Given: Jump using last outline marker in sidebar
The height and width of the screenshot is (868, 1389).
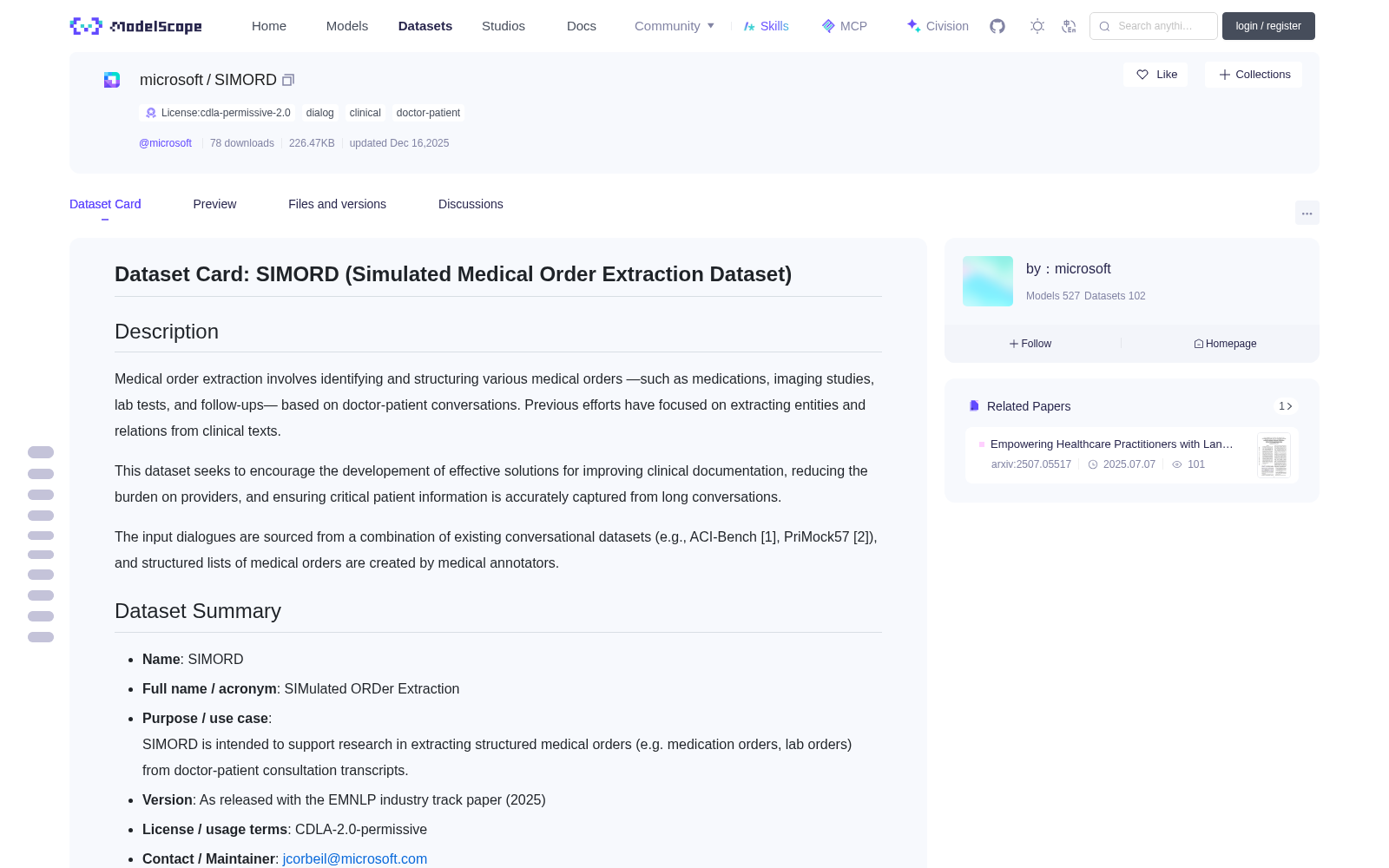Looking at the screenshot, I should 41,637.
